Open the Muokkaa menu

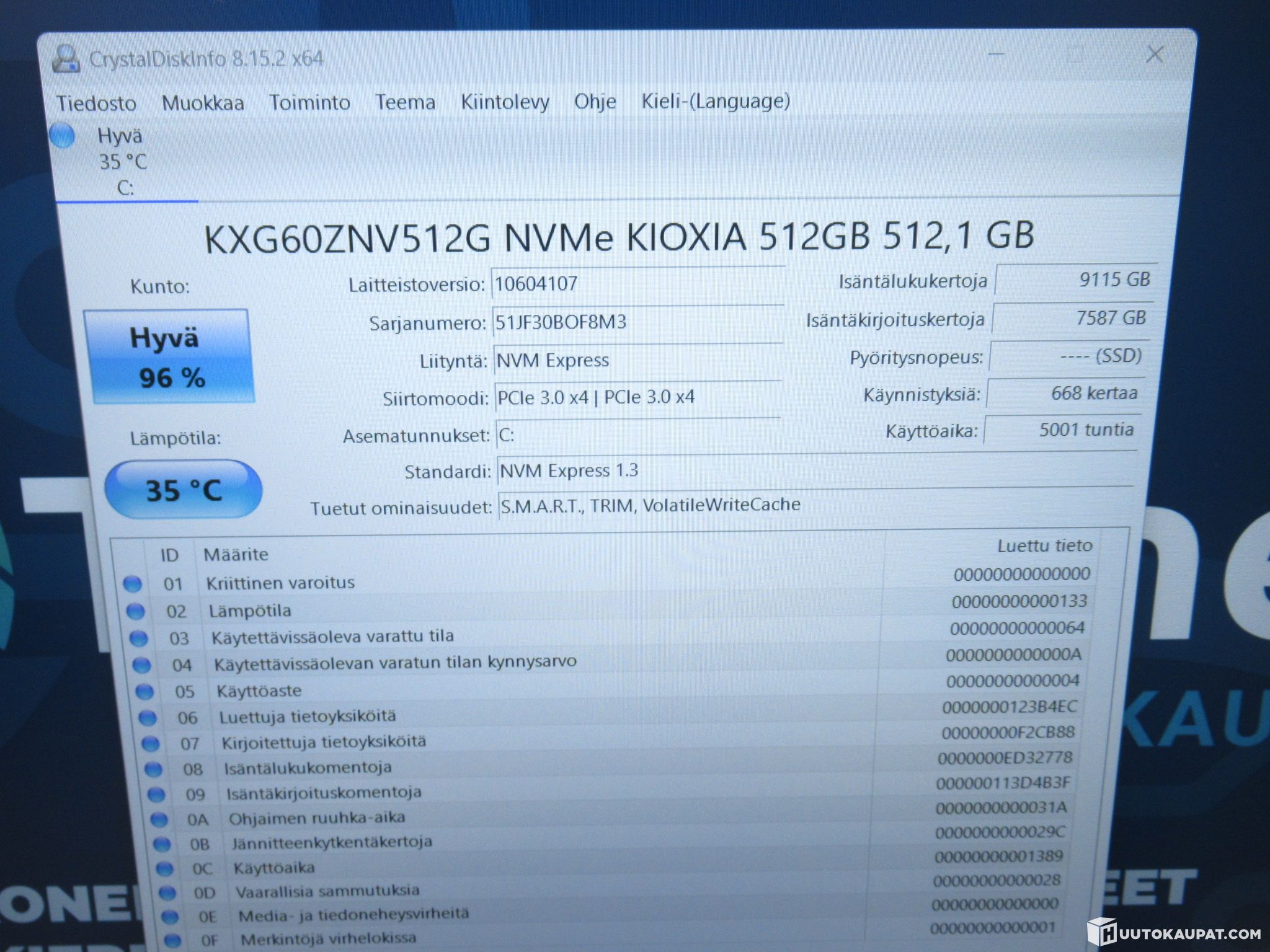[x=203, y=102]
